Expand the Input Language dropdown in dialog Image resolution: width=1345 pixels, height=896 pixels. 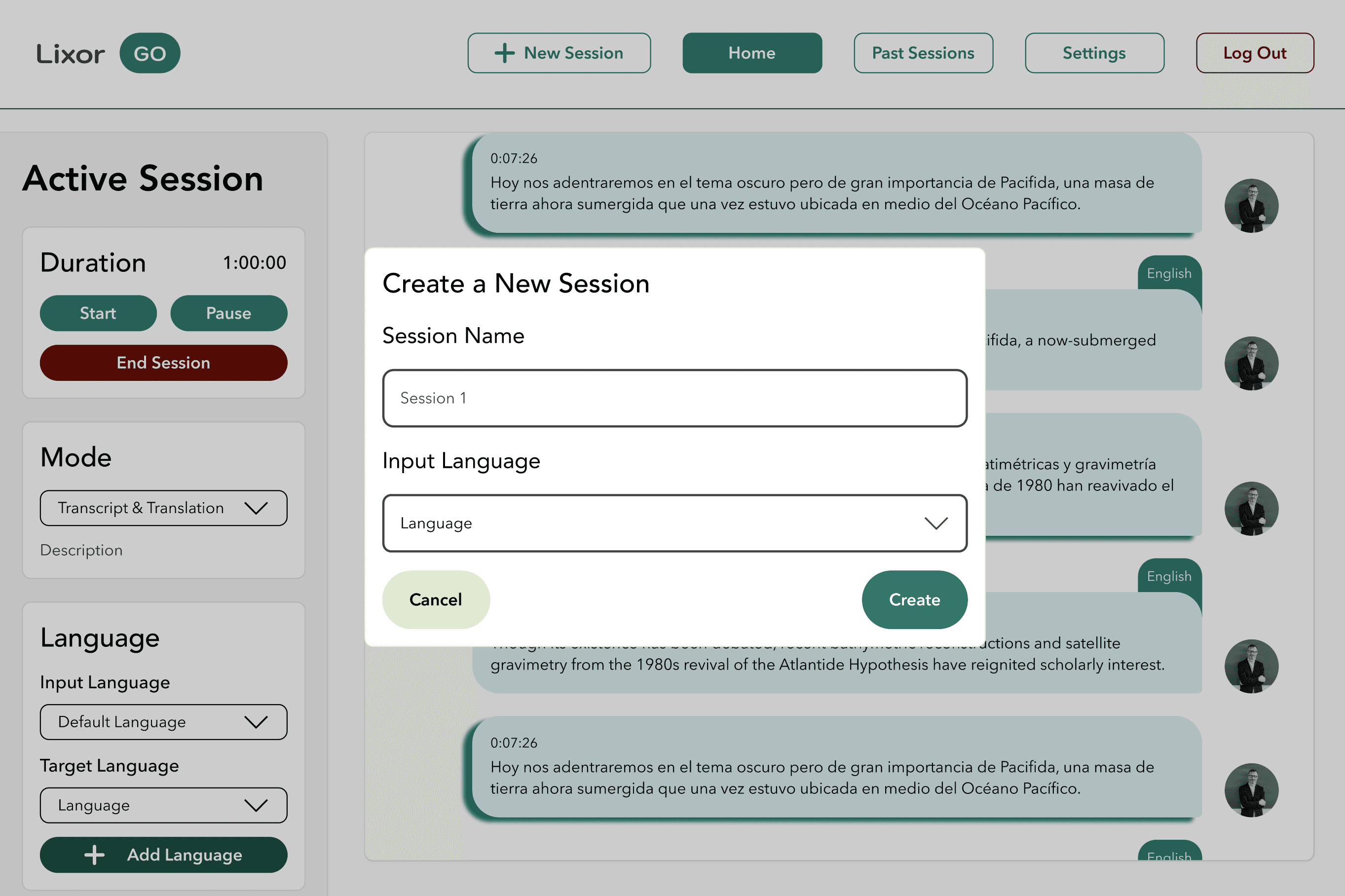click(675, 523)
